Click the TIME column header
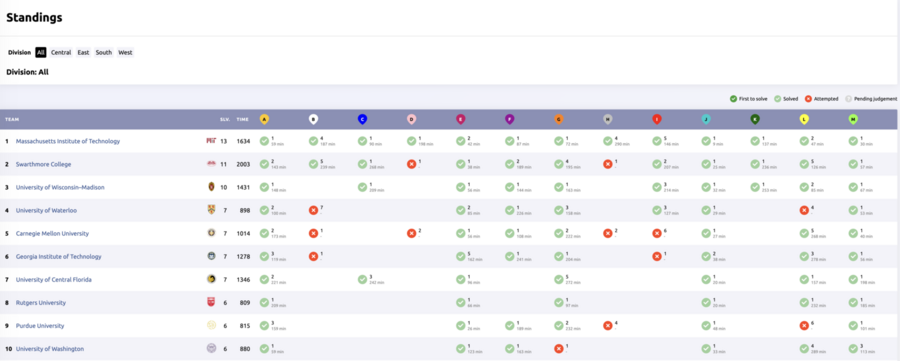Viewport: 900px width, 361px height. pos(243,119)
